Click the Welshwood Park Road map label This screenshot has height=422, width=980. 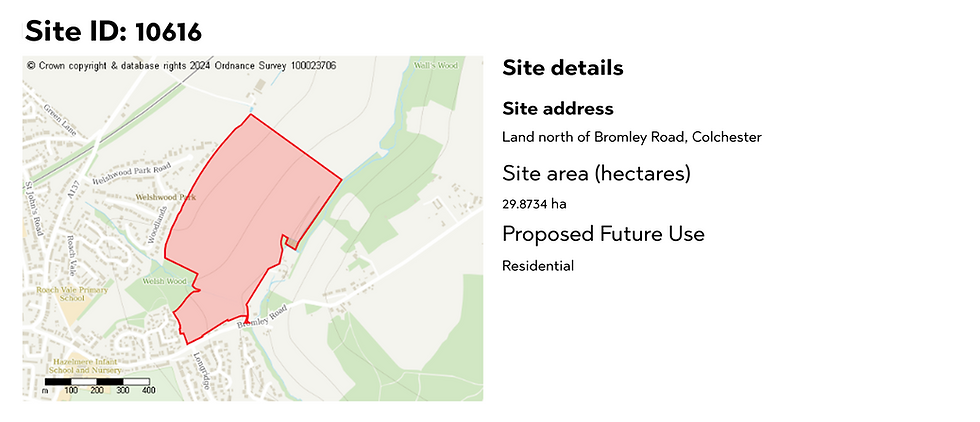point(131,174)
